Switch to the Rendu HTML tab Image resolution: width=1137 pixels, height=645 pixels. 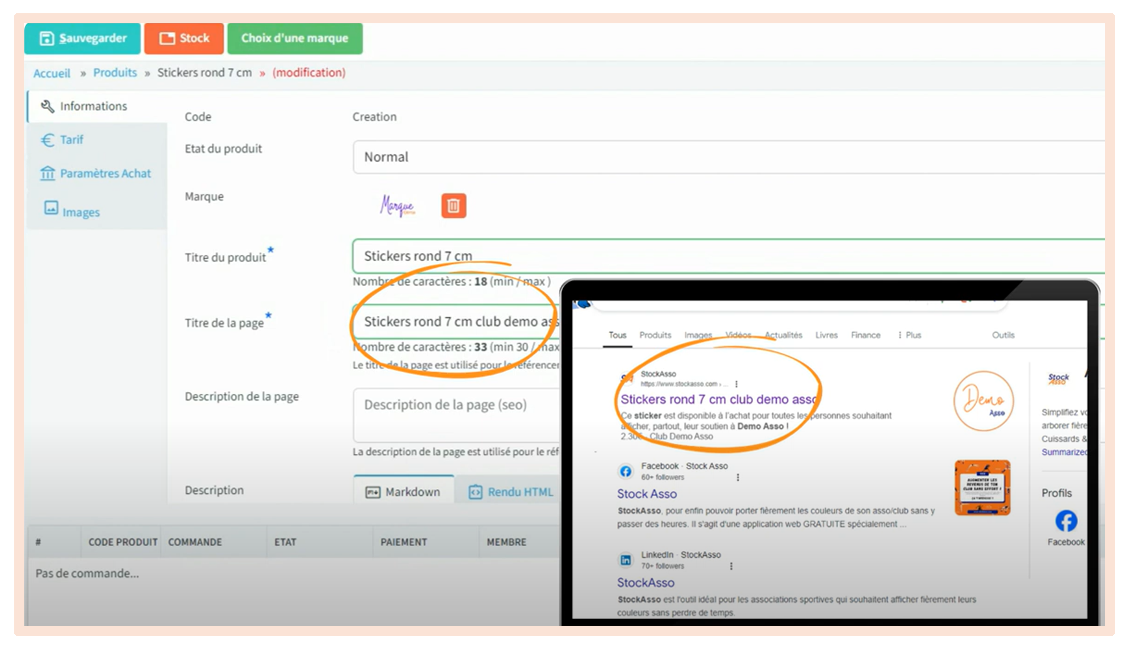coord(510,492)
